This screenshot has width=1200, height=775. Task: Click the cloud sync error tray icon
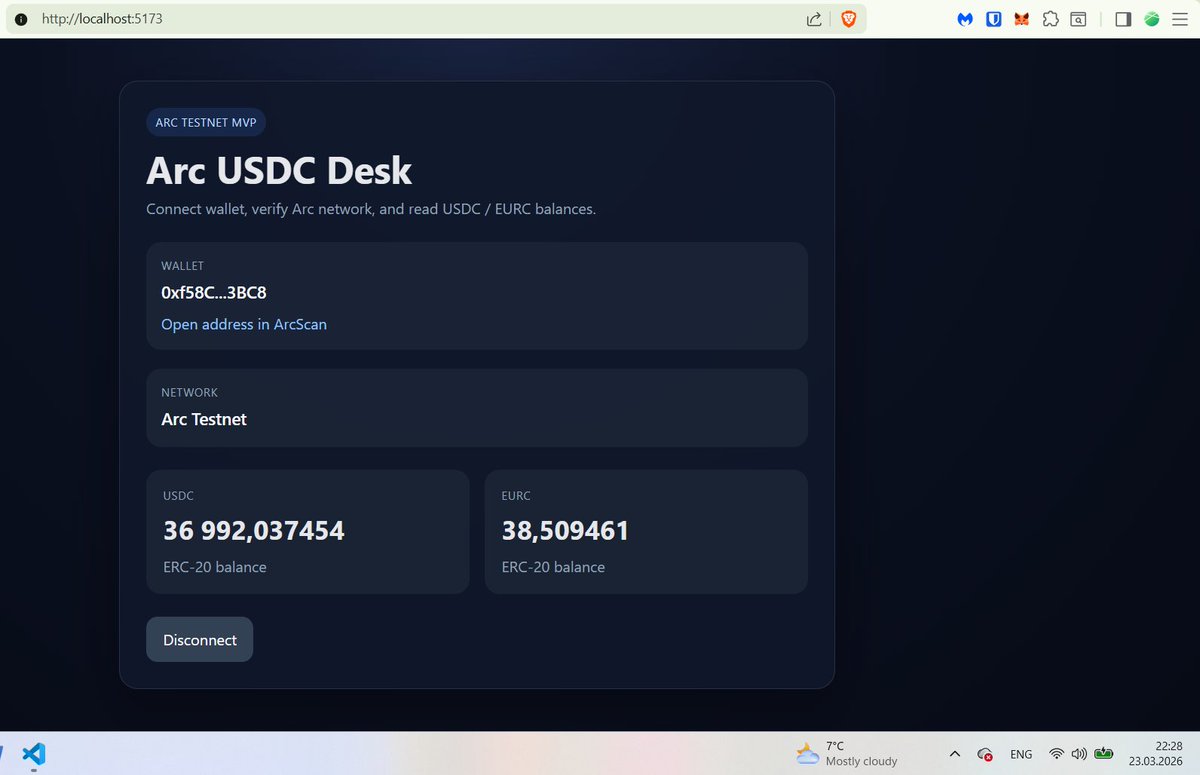pyautogui.click(x=985, y=754)
